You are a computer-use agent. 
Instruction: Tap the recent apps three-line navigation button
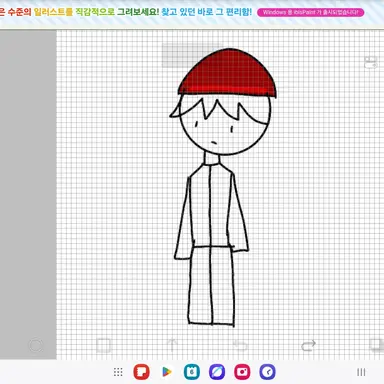click(361, 372)
